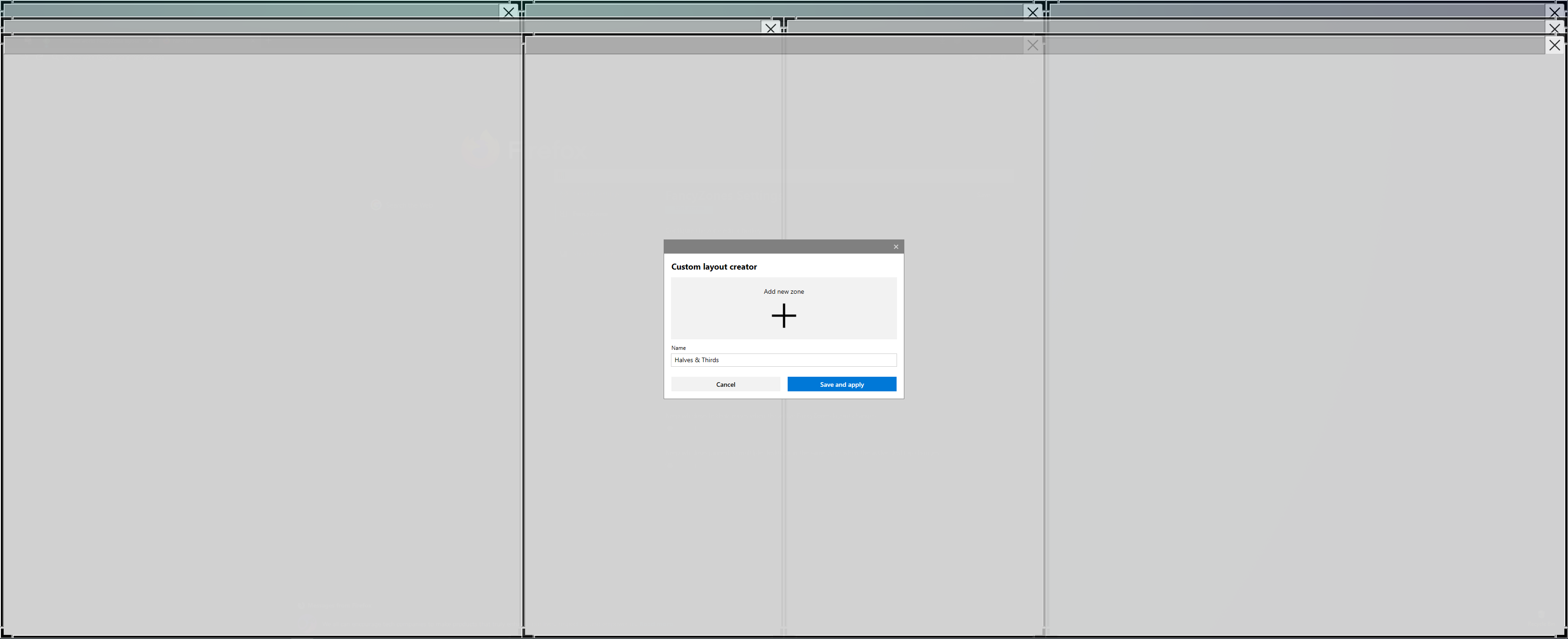
Task: Delete the top-row middle-third zone via its X
Action: click(x=1032, y=11)
